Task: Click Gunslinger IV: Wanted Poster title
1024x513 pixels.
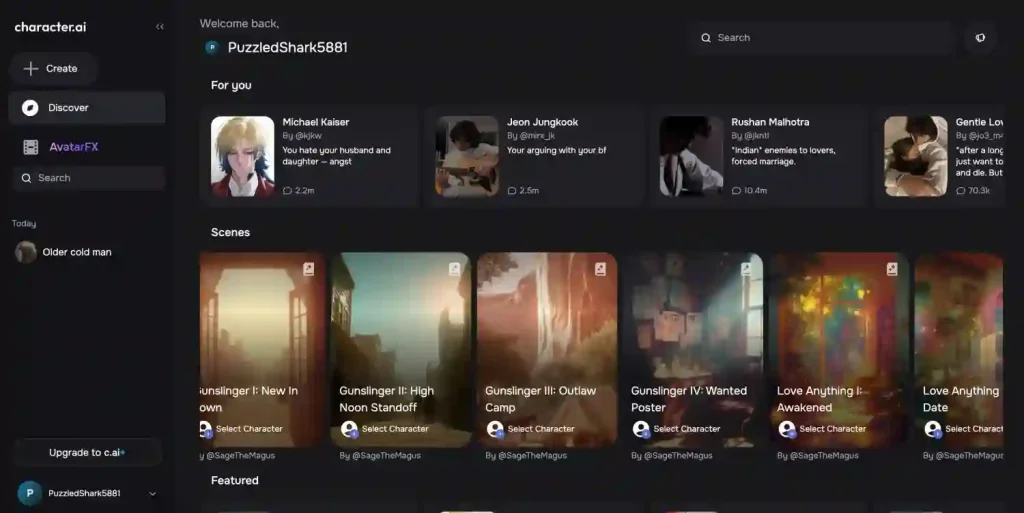Action: pyautogui.click(x=688, y=399)
